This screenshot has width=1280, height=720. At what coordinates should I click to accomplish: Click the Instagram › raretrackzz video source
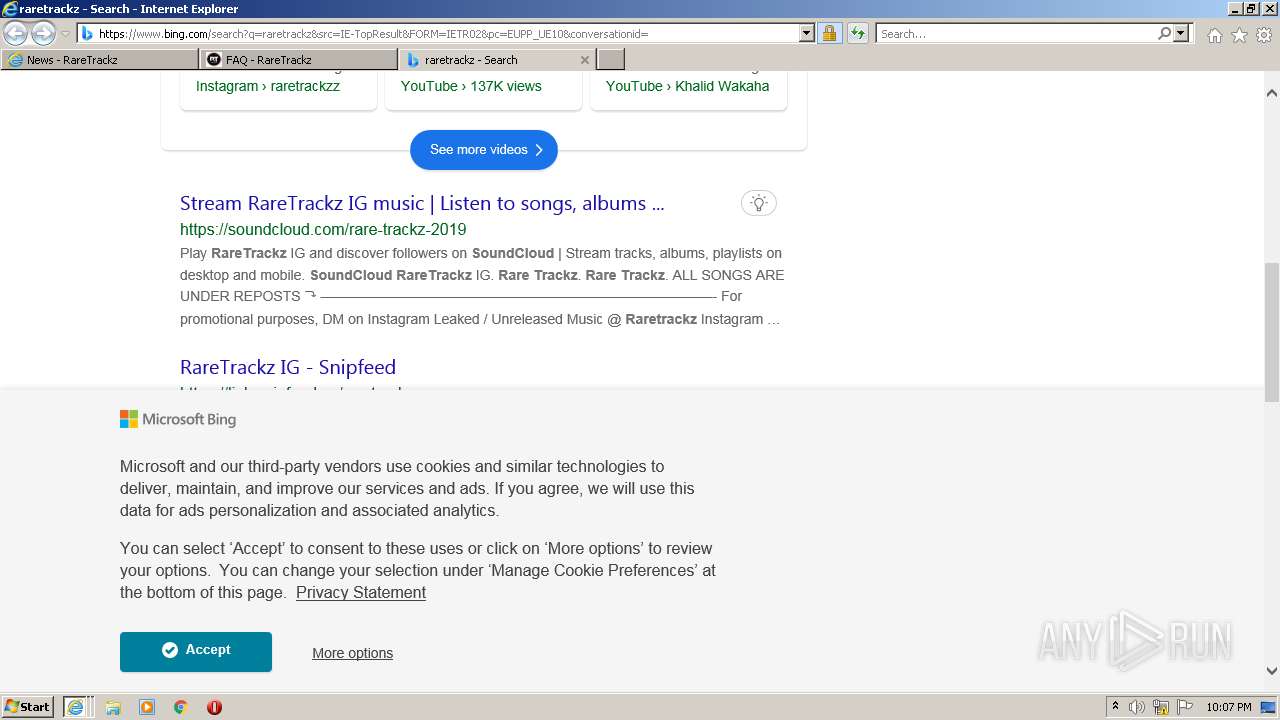268,86
